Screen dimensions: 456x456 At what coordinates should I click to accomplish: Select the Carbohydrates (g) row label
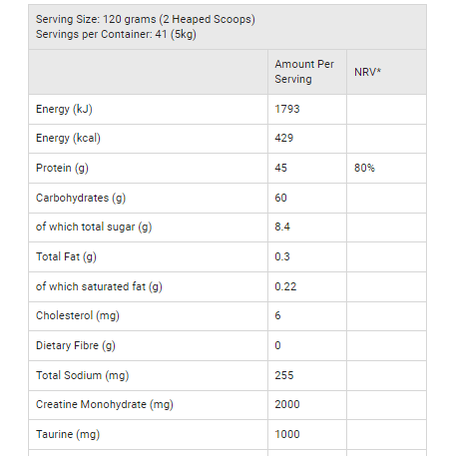[81, 198]
